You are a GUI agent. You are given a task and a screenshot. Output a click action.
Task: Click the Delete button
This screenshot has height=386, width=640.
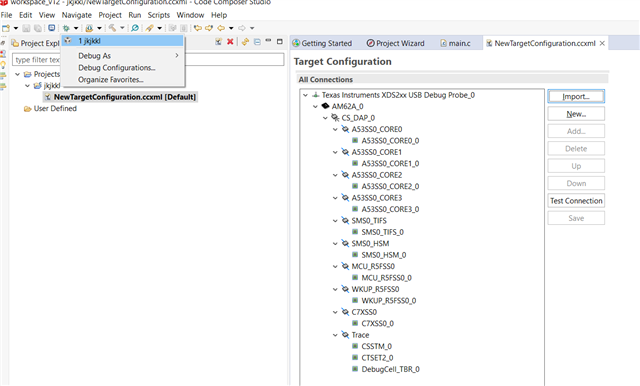coord(576,149)
